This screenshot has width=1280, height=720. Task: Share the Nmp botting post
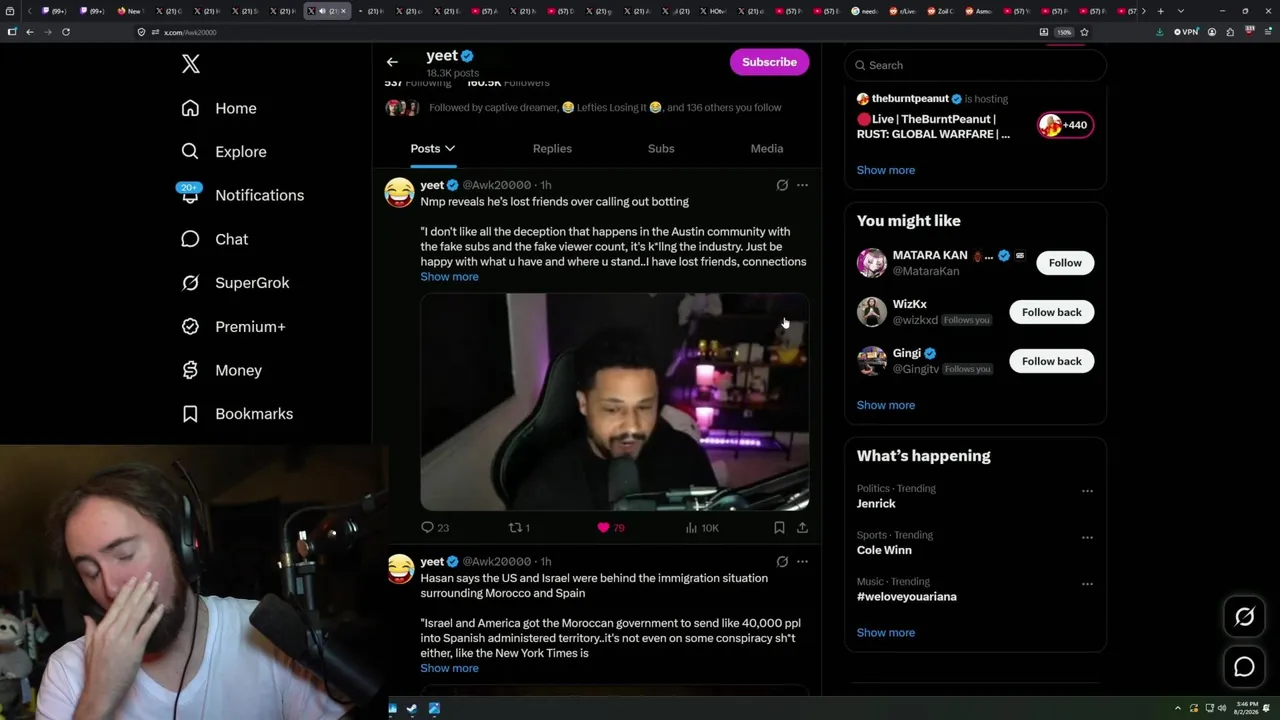click(802, 527)
